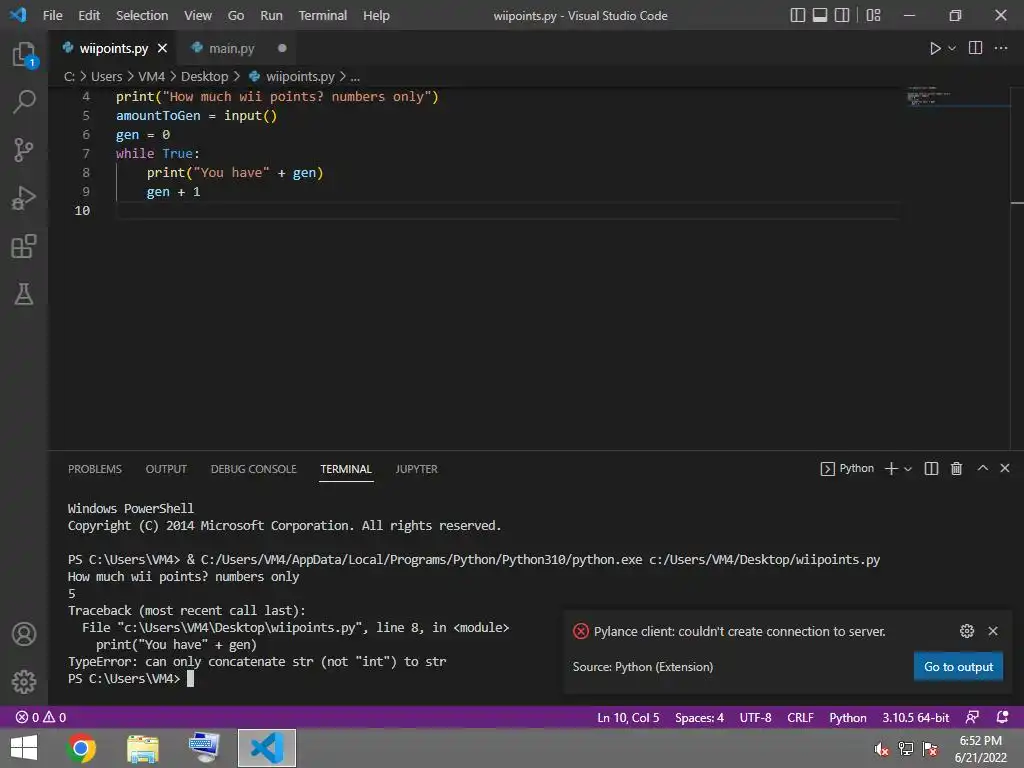Change indentation via Spaces: 4
The width and height of the screenshot is (1024, 768).
699,717
